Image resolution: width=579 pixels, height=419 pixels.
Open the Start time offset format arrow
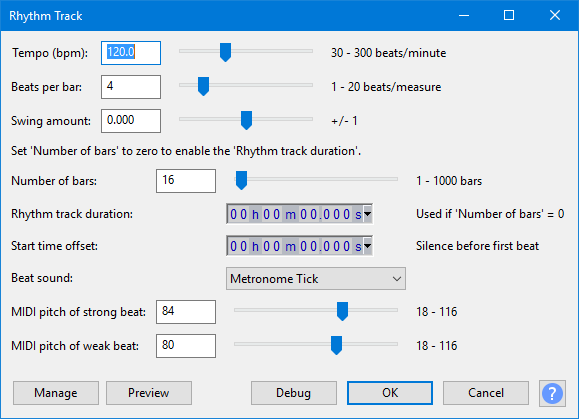click(368, 246)
